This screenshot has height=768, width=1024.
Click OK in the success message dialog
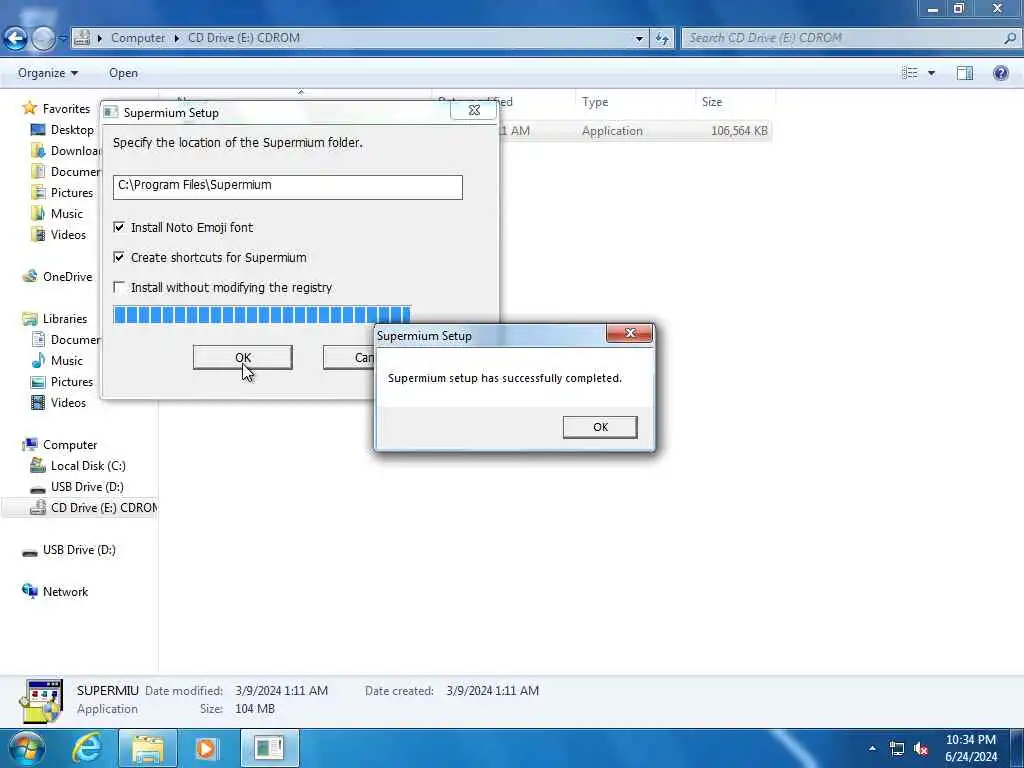click(x=600, y=427)
